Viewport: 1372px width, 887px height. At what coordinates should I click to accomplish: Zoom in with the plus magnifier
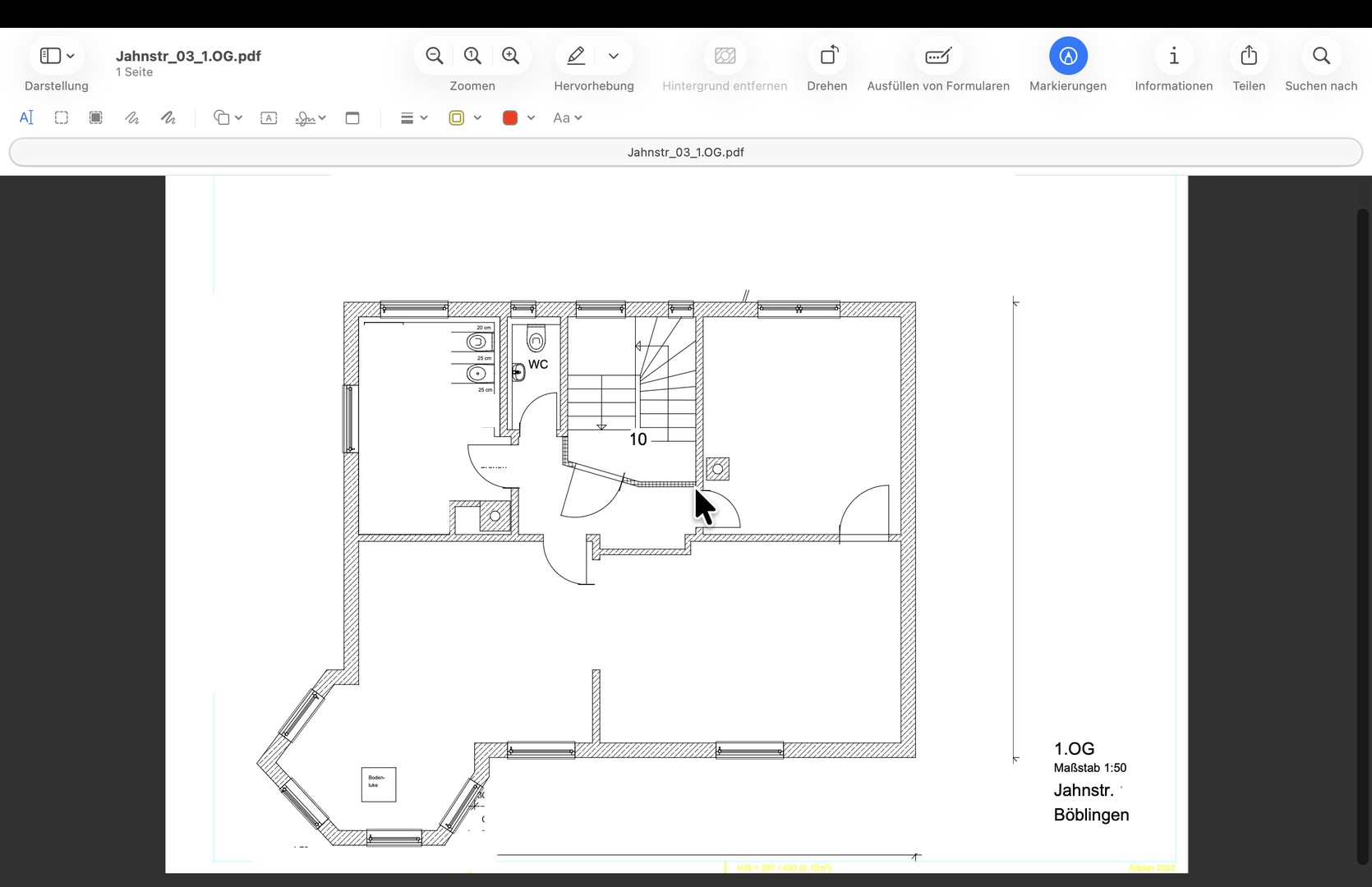tap(510, 56)
